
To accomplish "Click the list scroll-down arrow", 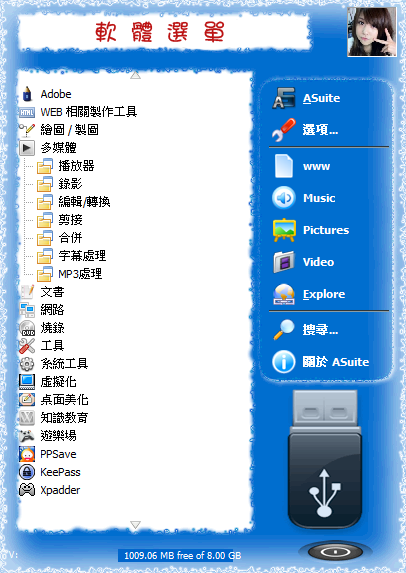I will coord(135,525).
